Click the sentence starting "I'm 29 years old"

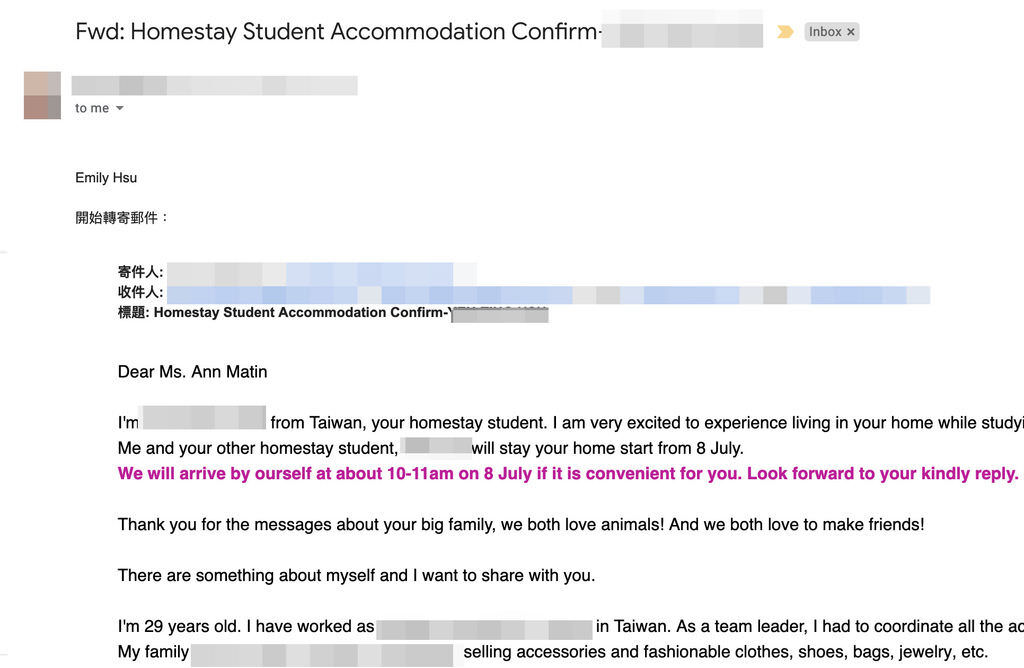pyautogui.click(x=571, y=626)
